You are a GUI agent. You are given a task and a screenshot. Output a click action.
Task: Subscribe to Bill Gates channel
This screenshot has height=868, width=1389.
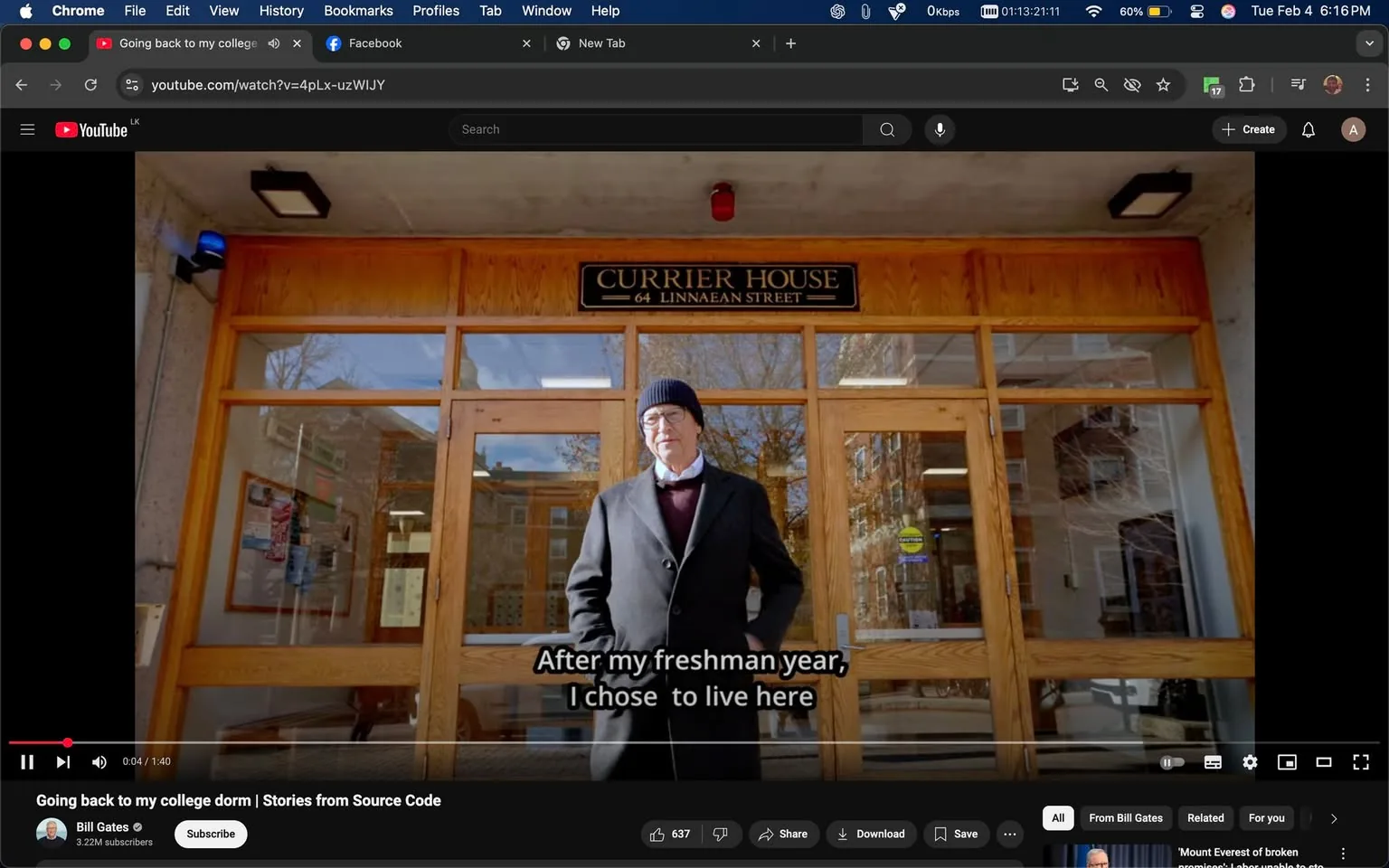click(211, 834)
